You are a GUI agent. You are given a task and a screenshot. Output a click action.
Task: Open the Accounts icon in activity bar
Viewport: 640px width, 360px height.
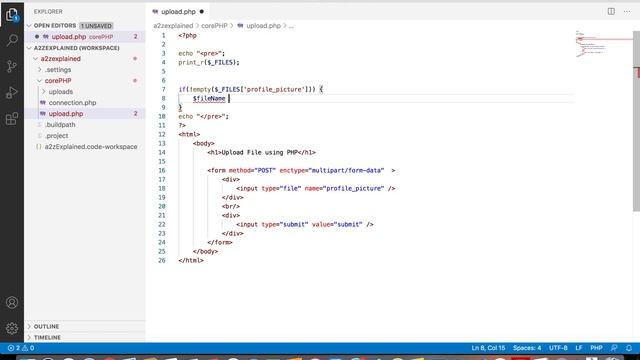point(12,302)
